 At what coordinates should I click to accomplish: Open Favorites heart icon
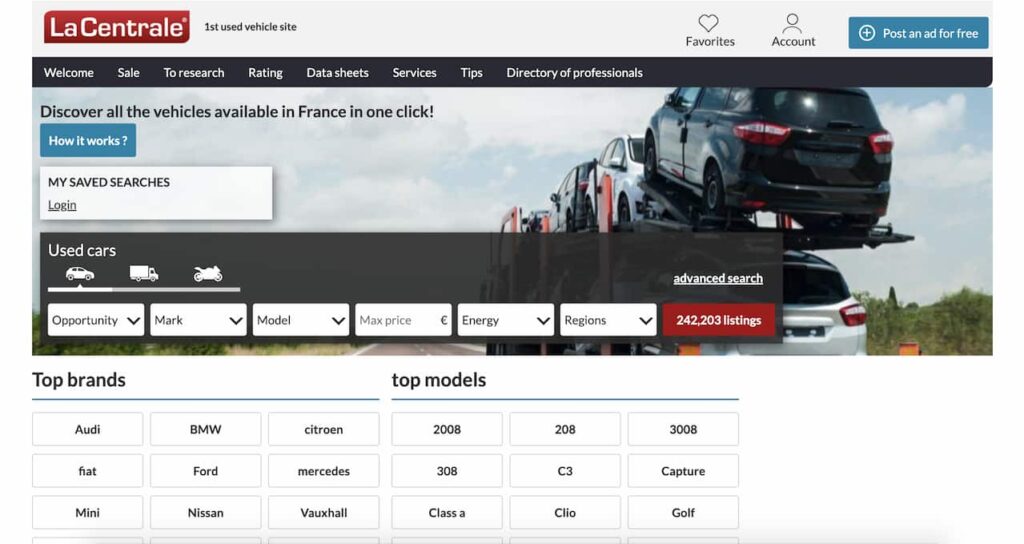(x=709, y=23)
